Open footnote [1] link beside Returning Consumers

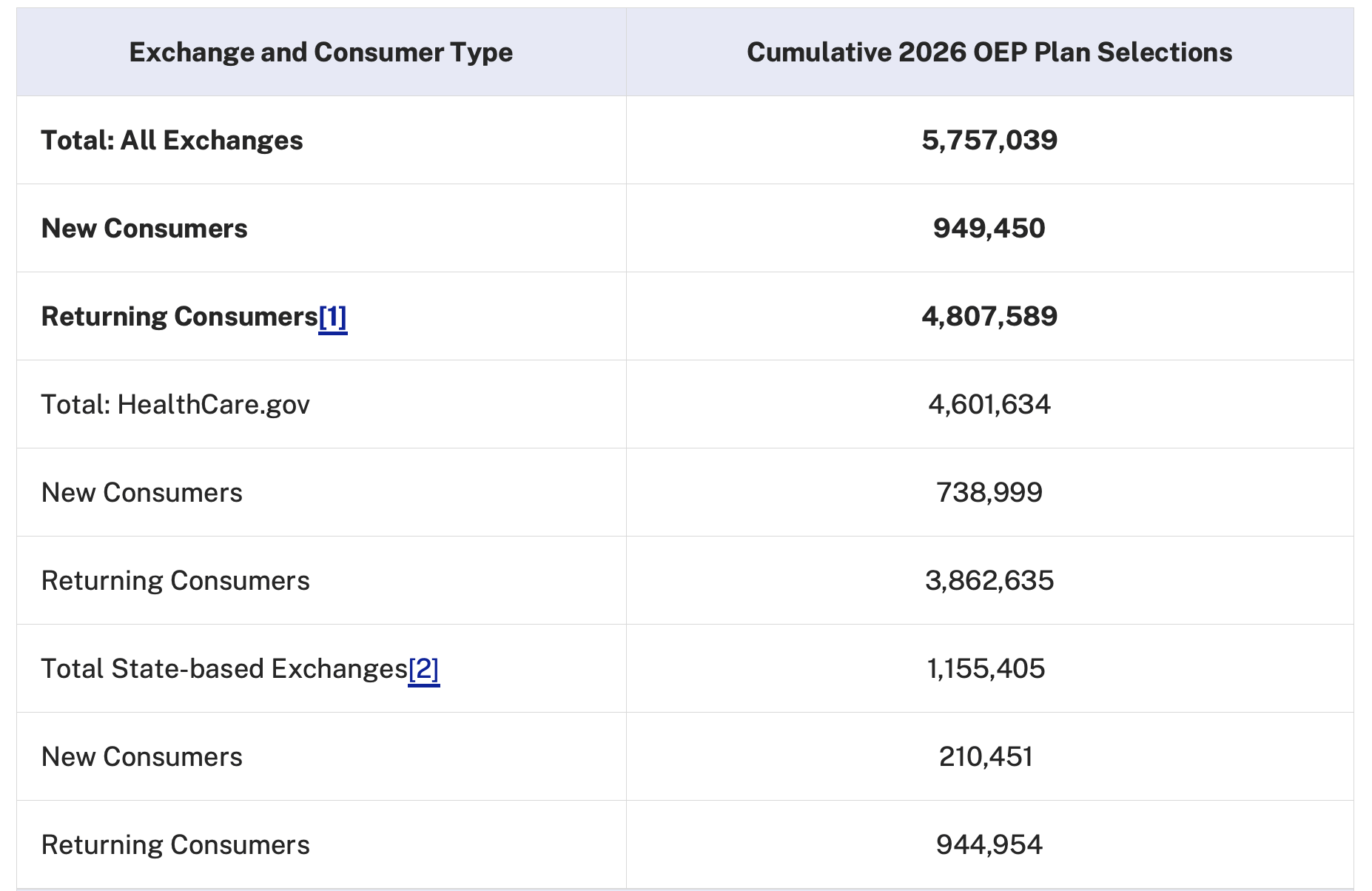click(x=332, y=317)
